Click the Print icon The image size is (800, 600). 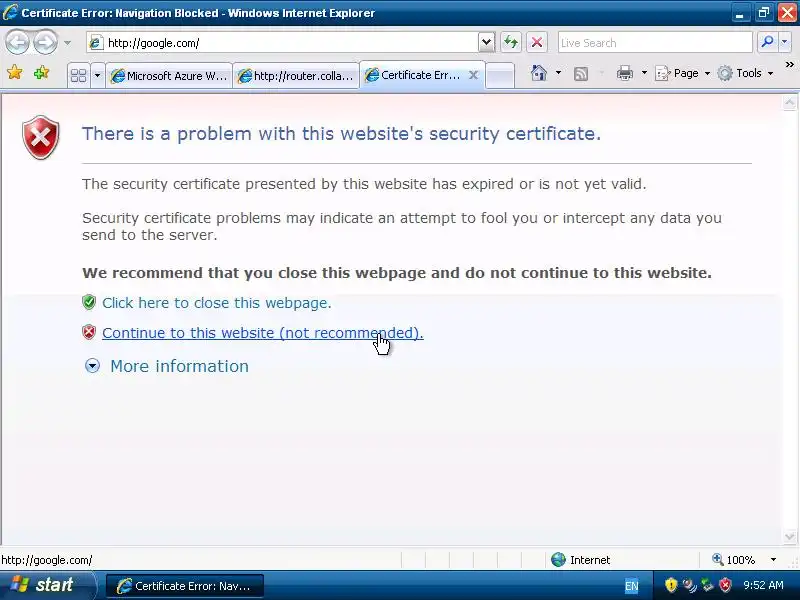point(625,73)
